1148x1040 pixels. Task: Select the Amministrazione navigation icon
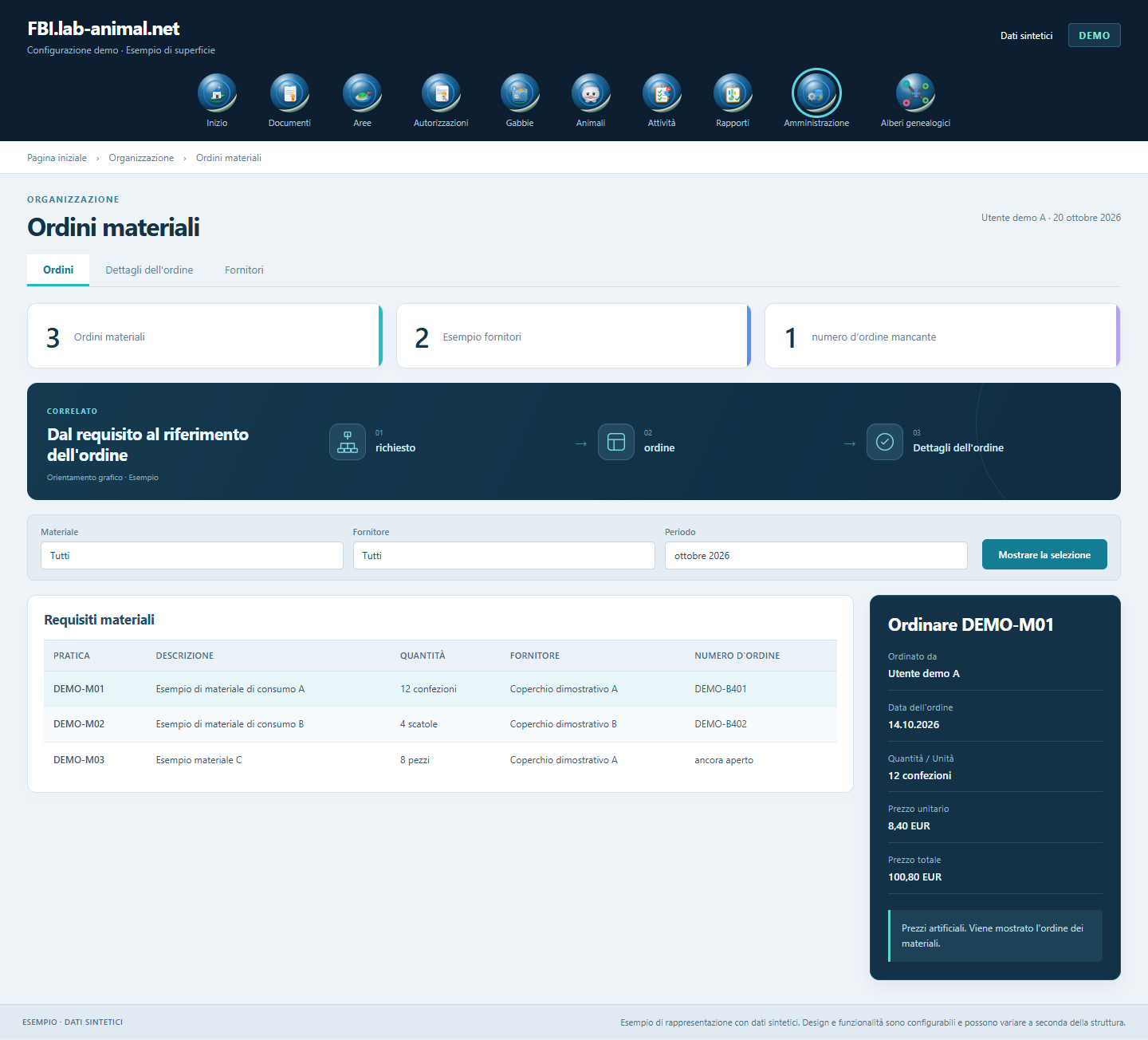pos(816,93)
